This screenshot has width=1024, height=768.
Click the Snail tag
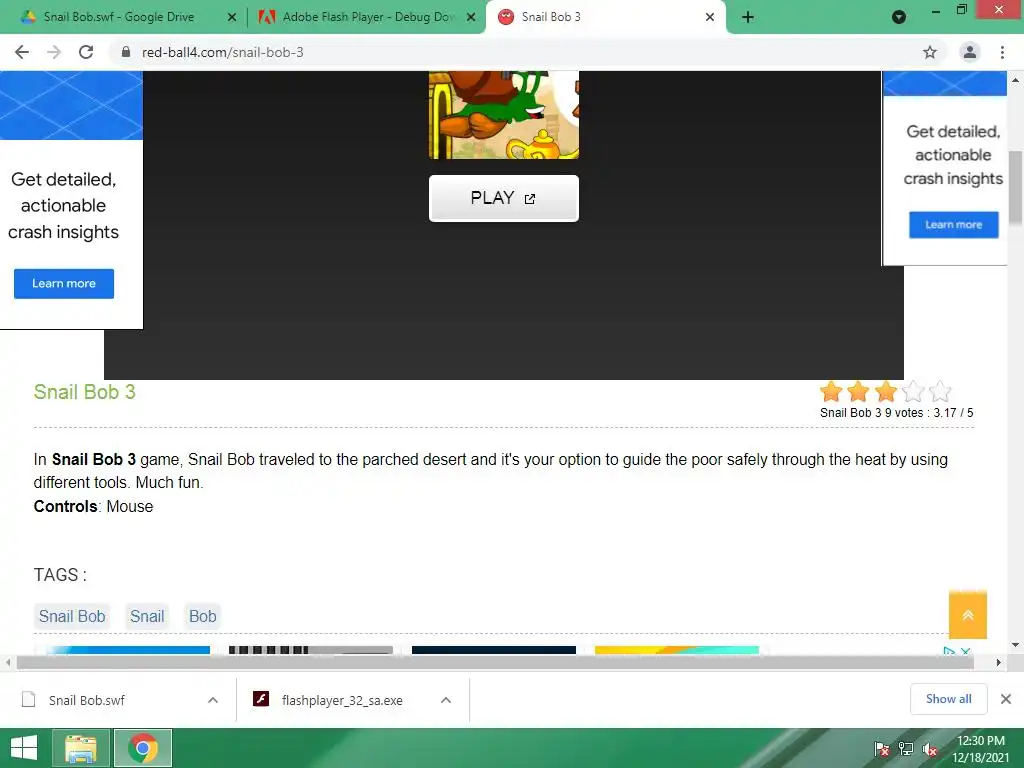[147, 616]
